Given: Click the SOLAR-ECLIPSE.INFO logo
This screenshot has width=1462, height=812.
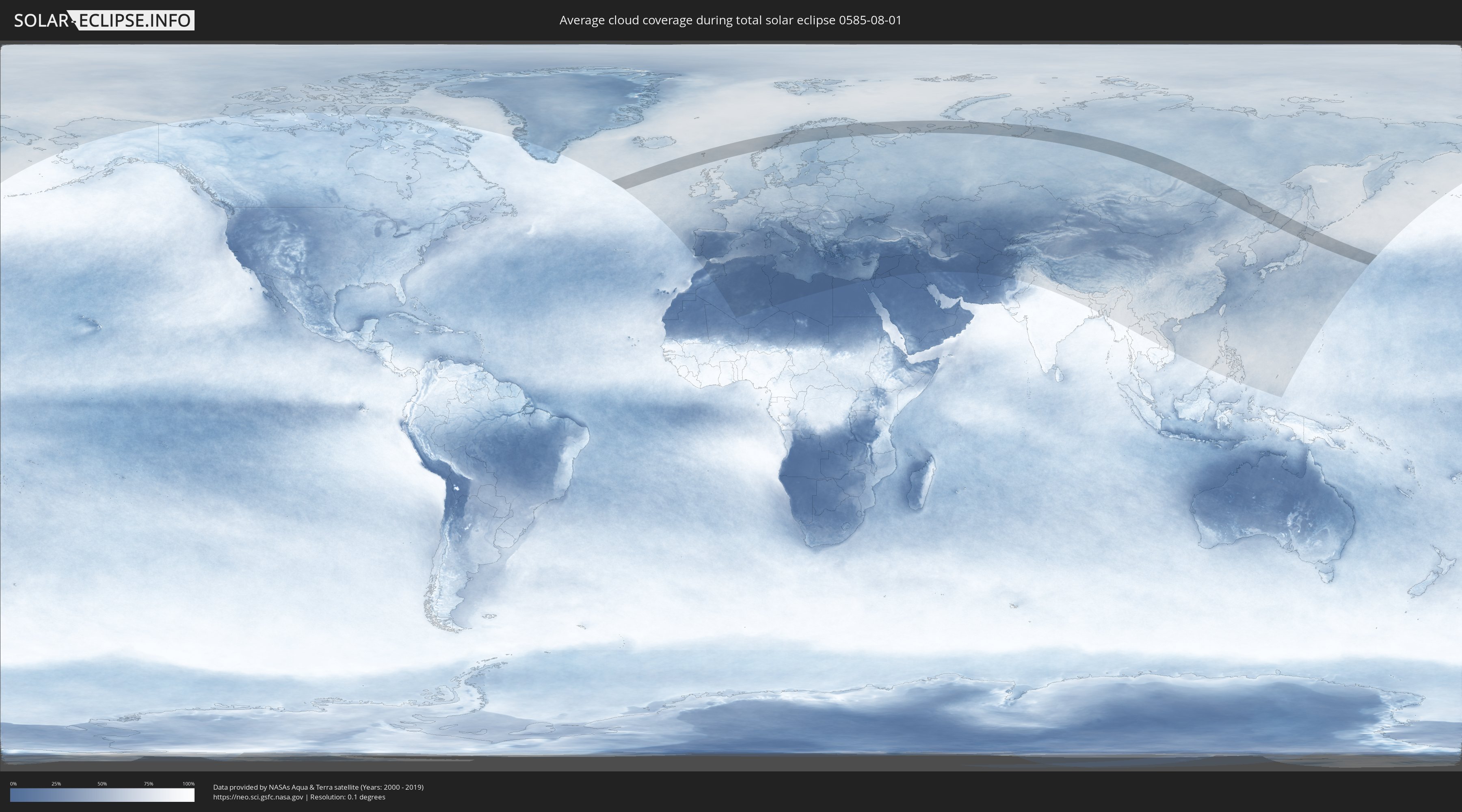Looking at the screenshot, I should [104, 20].
